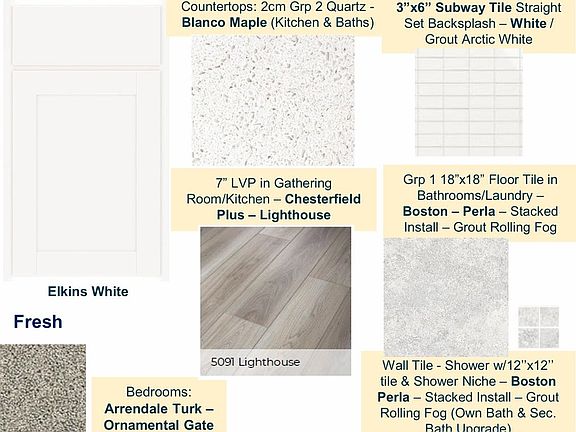576x432 pixels.
Task: Click the Elkins White label text
Action: click(x=88, y=291)
